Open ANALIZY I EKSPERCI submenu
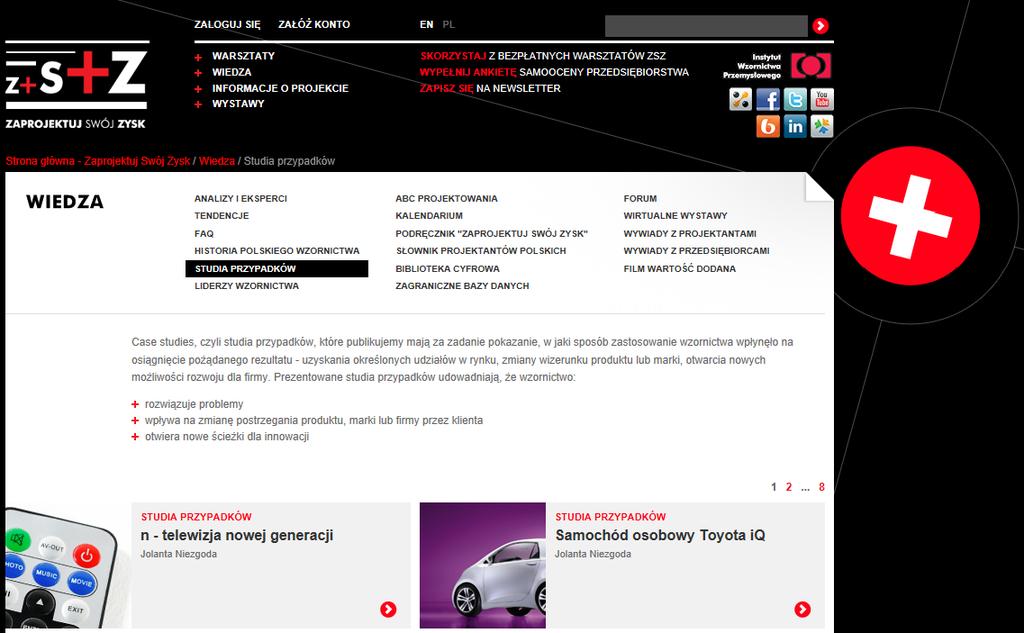 tap(240, 199)
